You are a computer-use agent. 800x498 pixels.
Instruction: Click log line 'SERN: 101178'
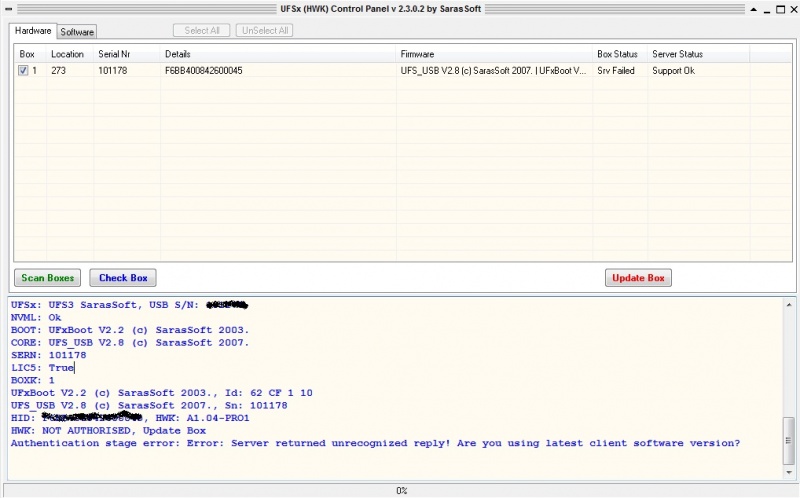(x=48, y=355)
